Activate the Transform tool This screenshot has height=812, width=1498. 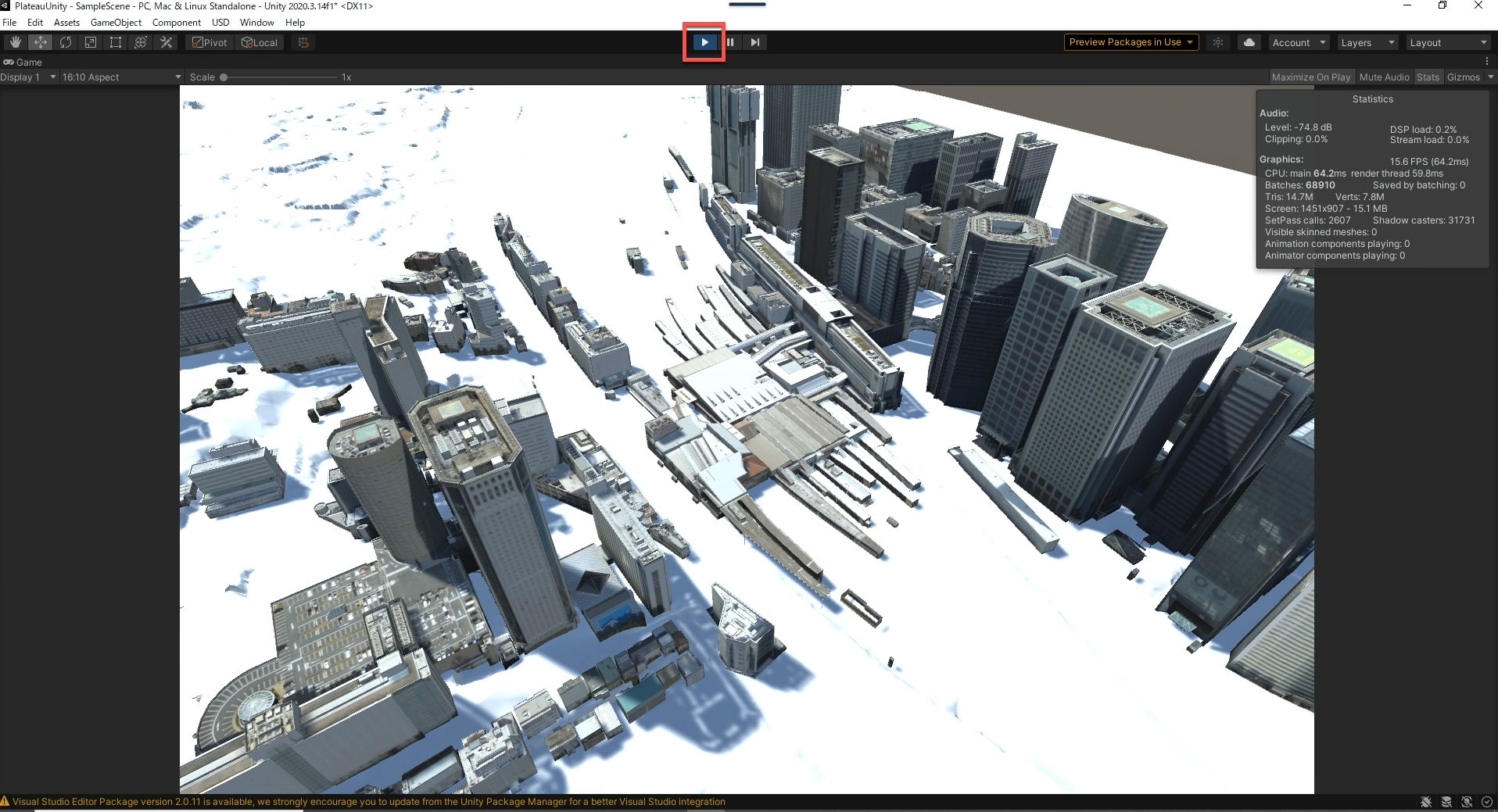(x=141, y=42)
